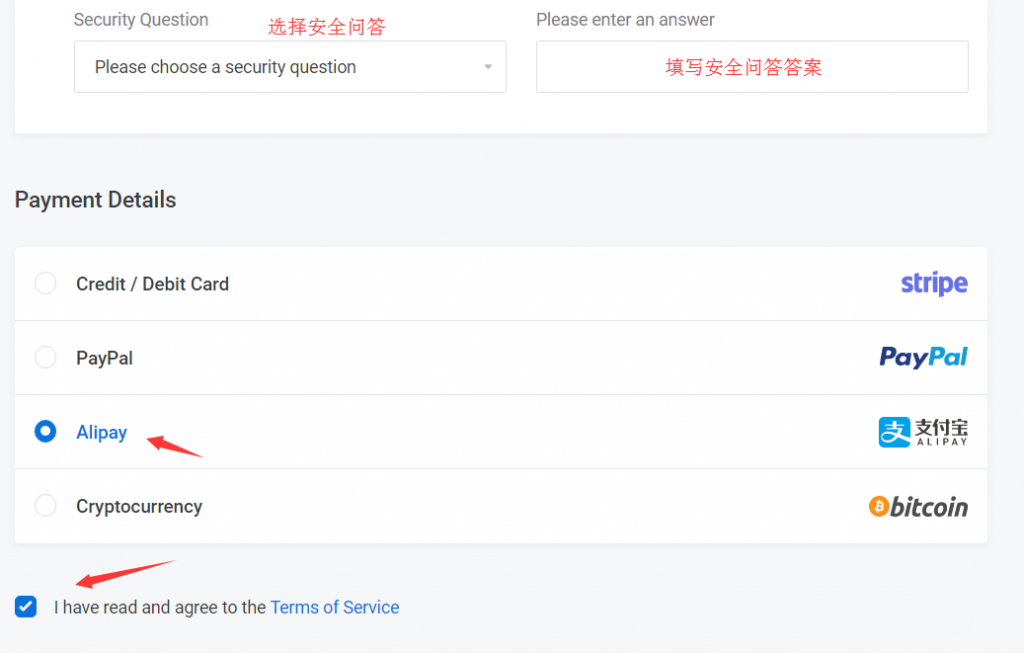Viewport: 1024px width, 653px height.
Task: Click the orange Bitcoin coin icon
Action: coord(878,506)
